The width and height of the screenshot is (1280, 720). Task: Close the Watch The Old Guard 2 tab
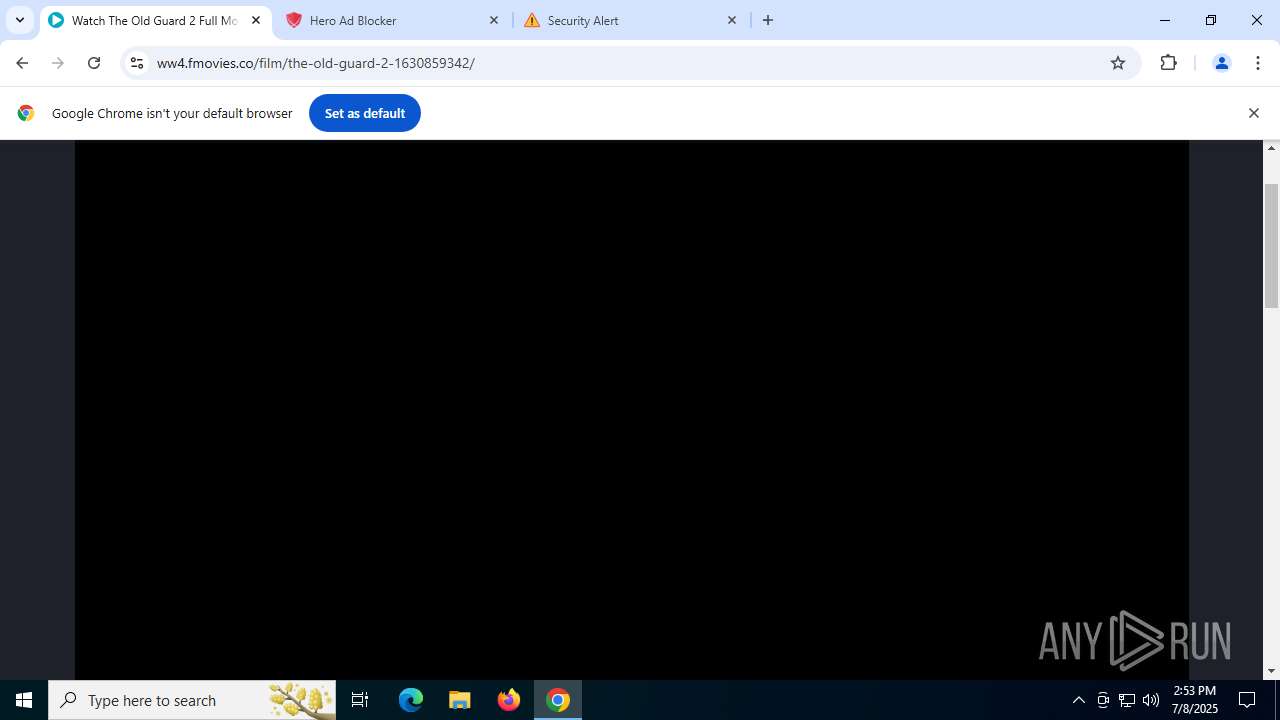tap(256, 20)
